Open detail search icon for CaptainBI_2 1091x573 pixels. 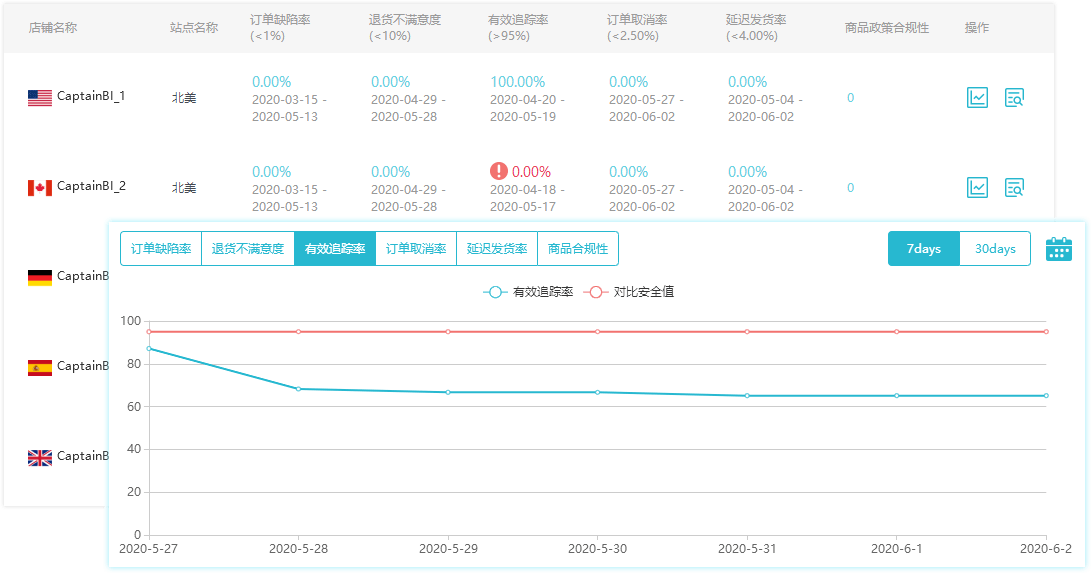coord(1014,187)
